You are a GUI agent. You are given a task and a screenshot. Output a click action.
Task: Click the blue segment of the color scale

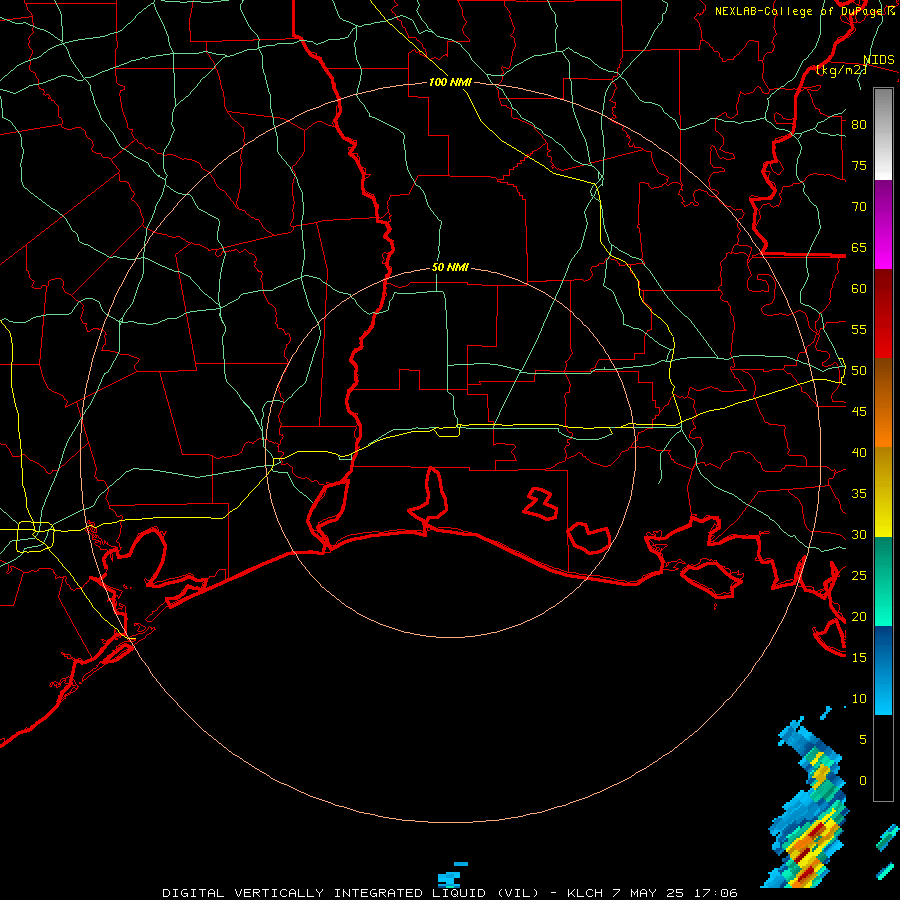[x=883, y=670]
